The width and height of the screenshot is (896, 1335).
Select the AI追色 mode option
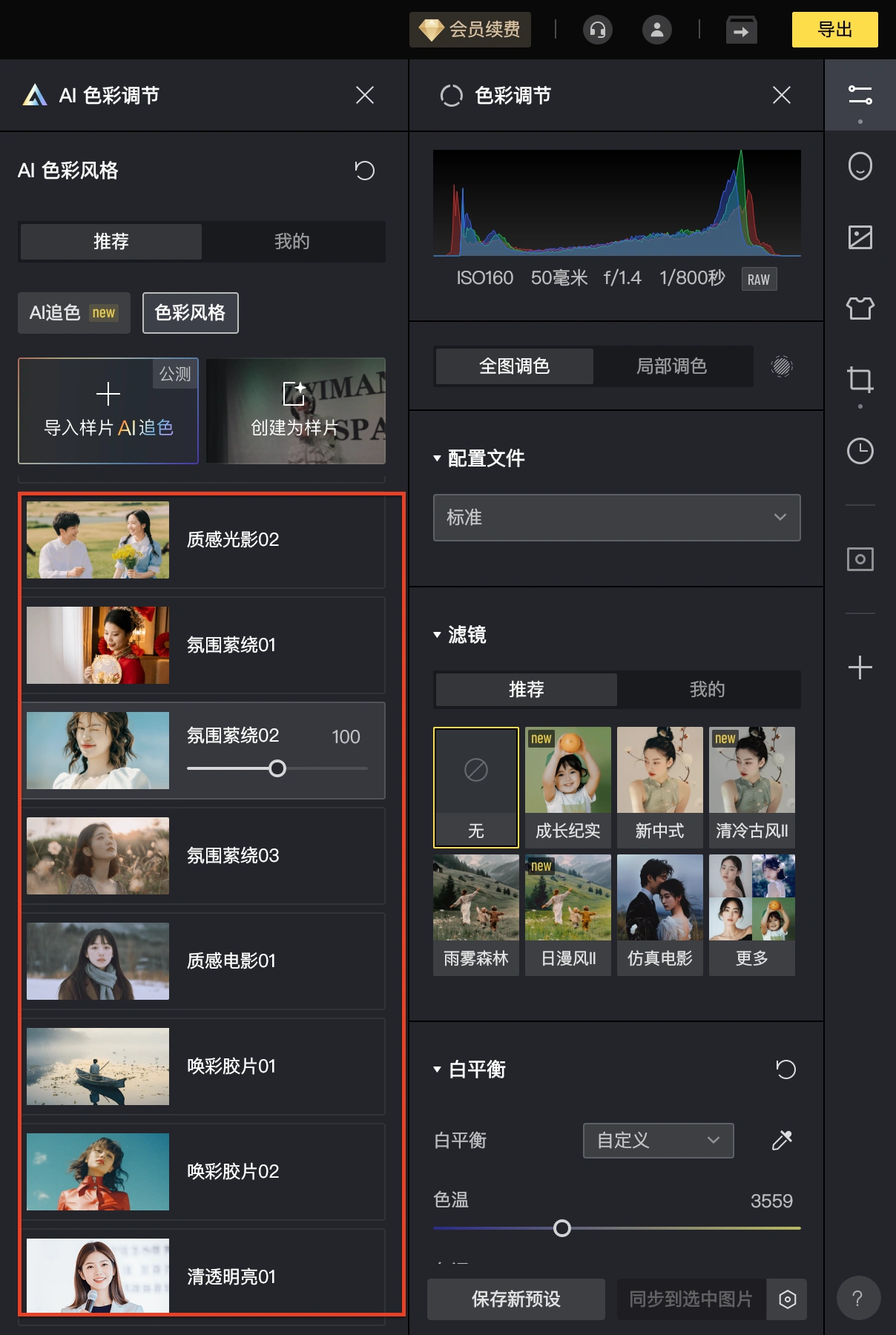pos(73,313)
